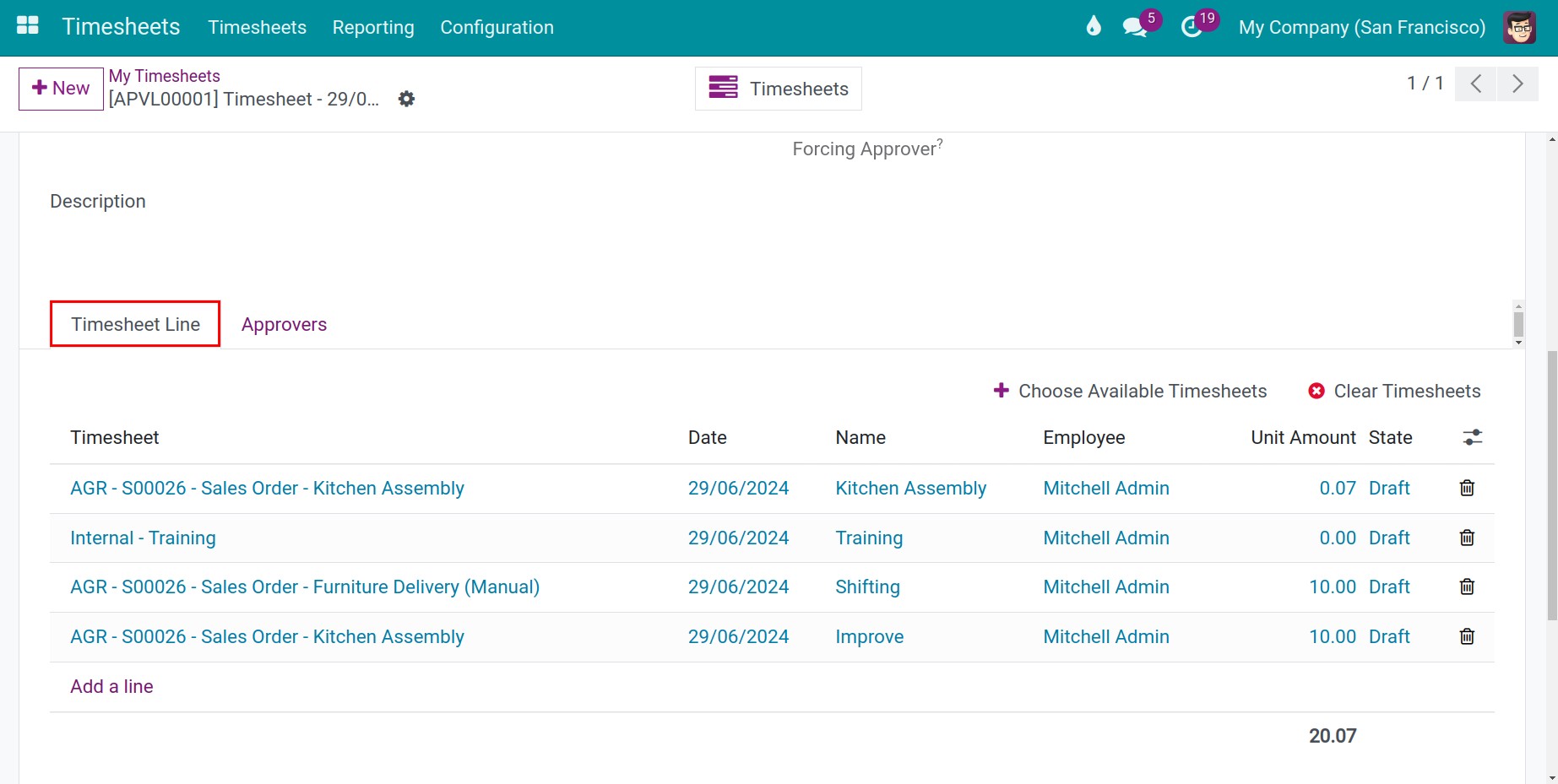Image resolution: width=1558 pixels, height=784 pixels.
Task: Click the Shifting name cell
Action: pos(867,587)
